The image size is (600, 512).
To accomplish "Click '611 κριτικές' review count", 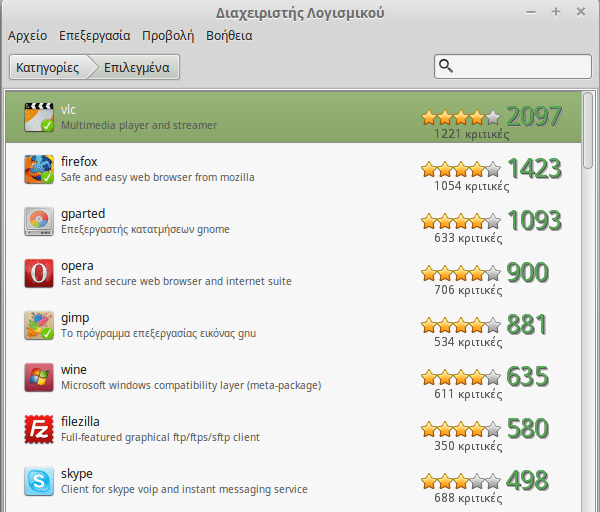I will tap(468, 394).
